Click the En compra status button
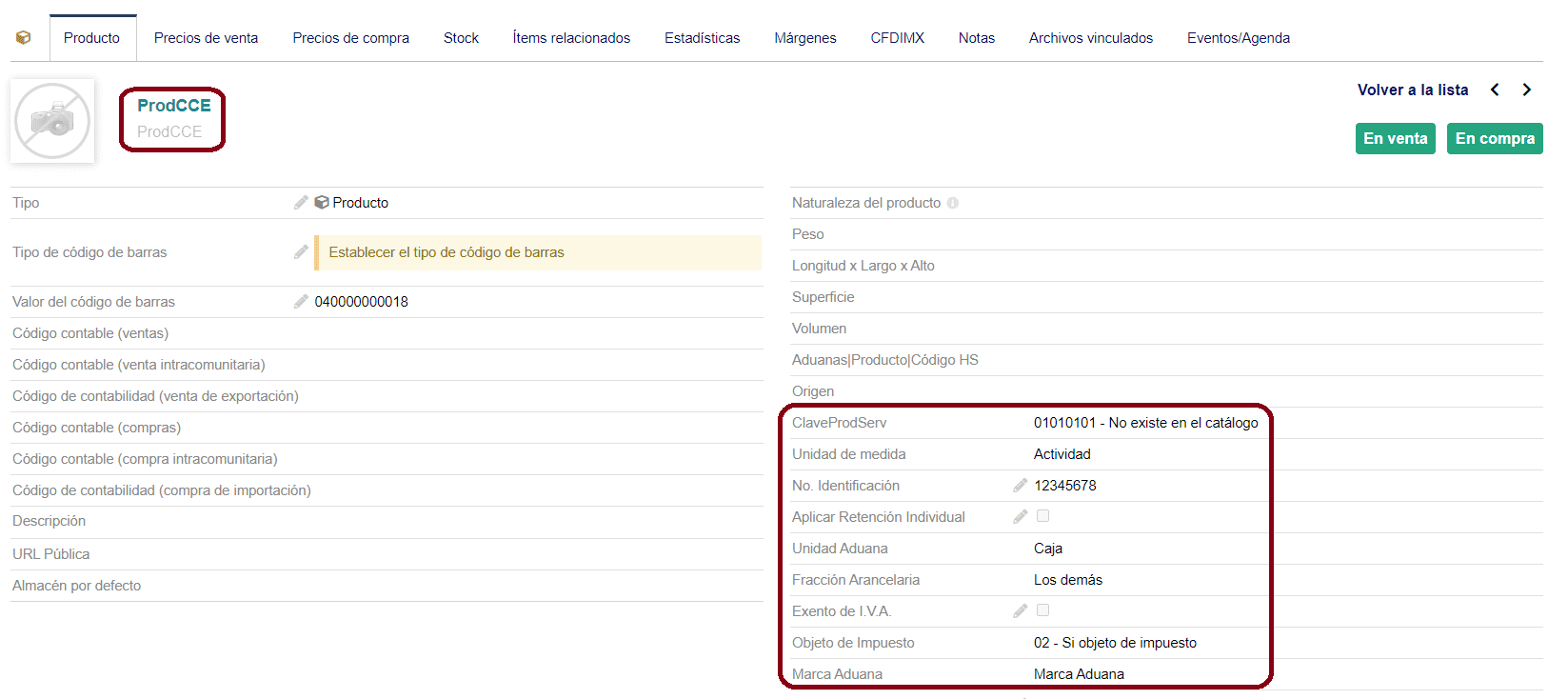This screenshot has width=1568, height=699. click(x=1494, y=138)
